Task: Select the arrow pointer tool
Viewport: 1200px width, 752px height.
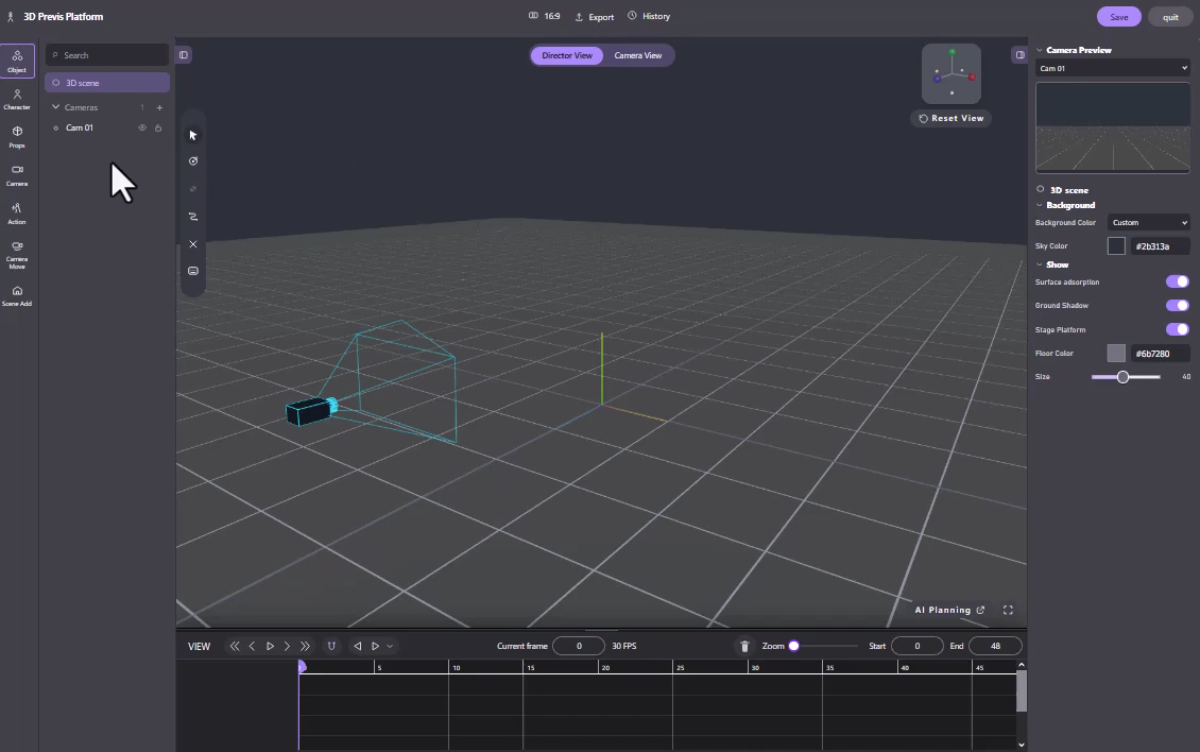Action: coord(193,135)
